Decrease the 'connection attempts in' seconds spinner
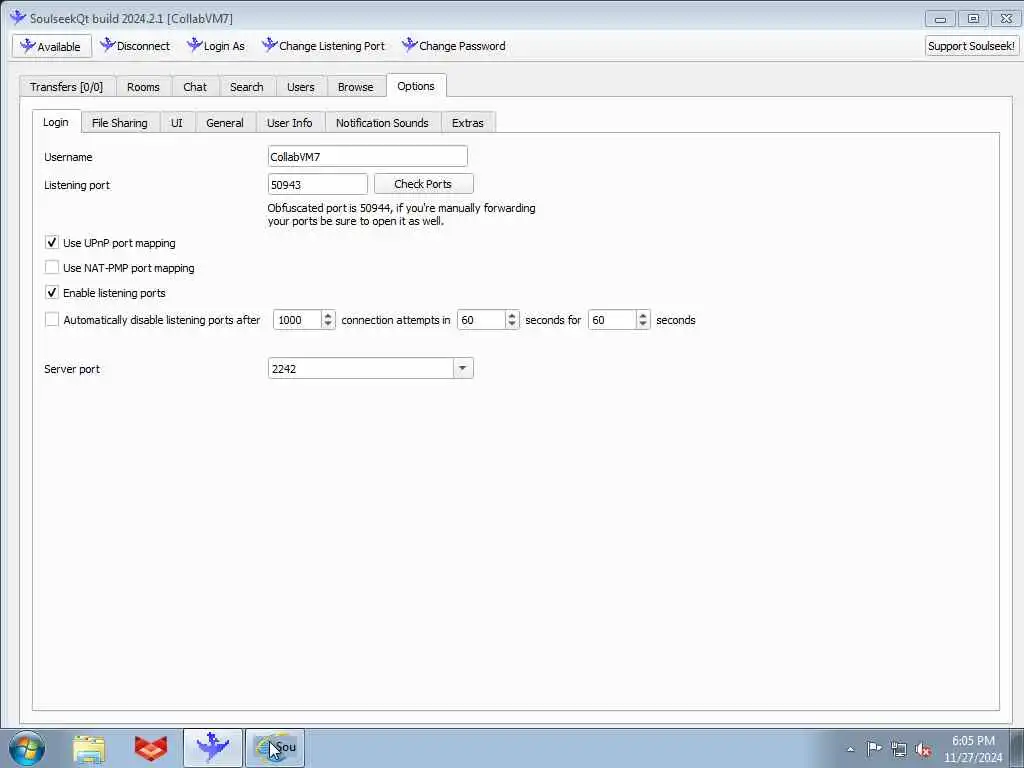1024x768 pixels. [512, 324]
